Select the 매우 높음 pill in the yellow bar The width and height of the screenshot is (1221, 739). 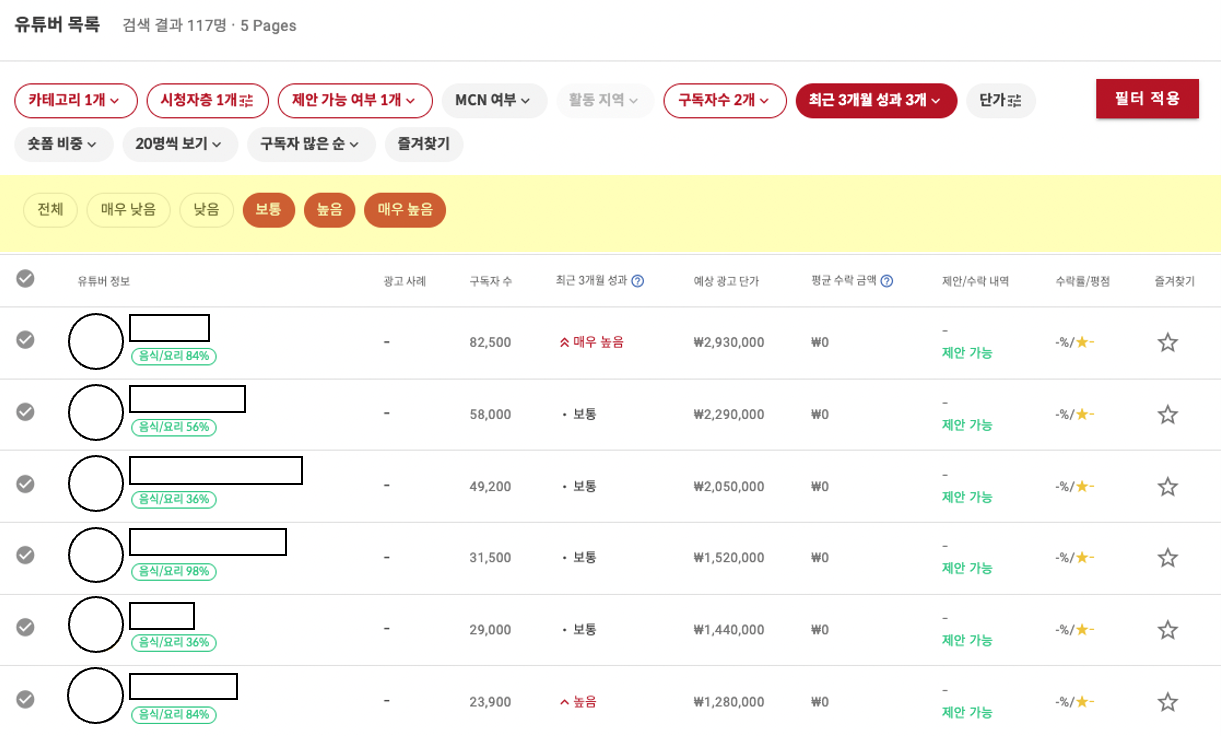coord(405,210)
